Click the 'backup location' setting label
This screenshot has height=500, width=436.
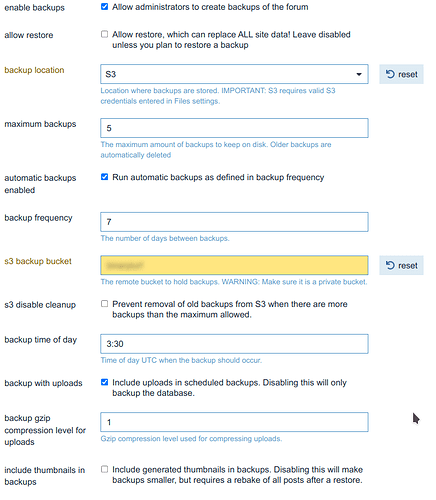pyautogui.click(x=34, y=70)
